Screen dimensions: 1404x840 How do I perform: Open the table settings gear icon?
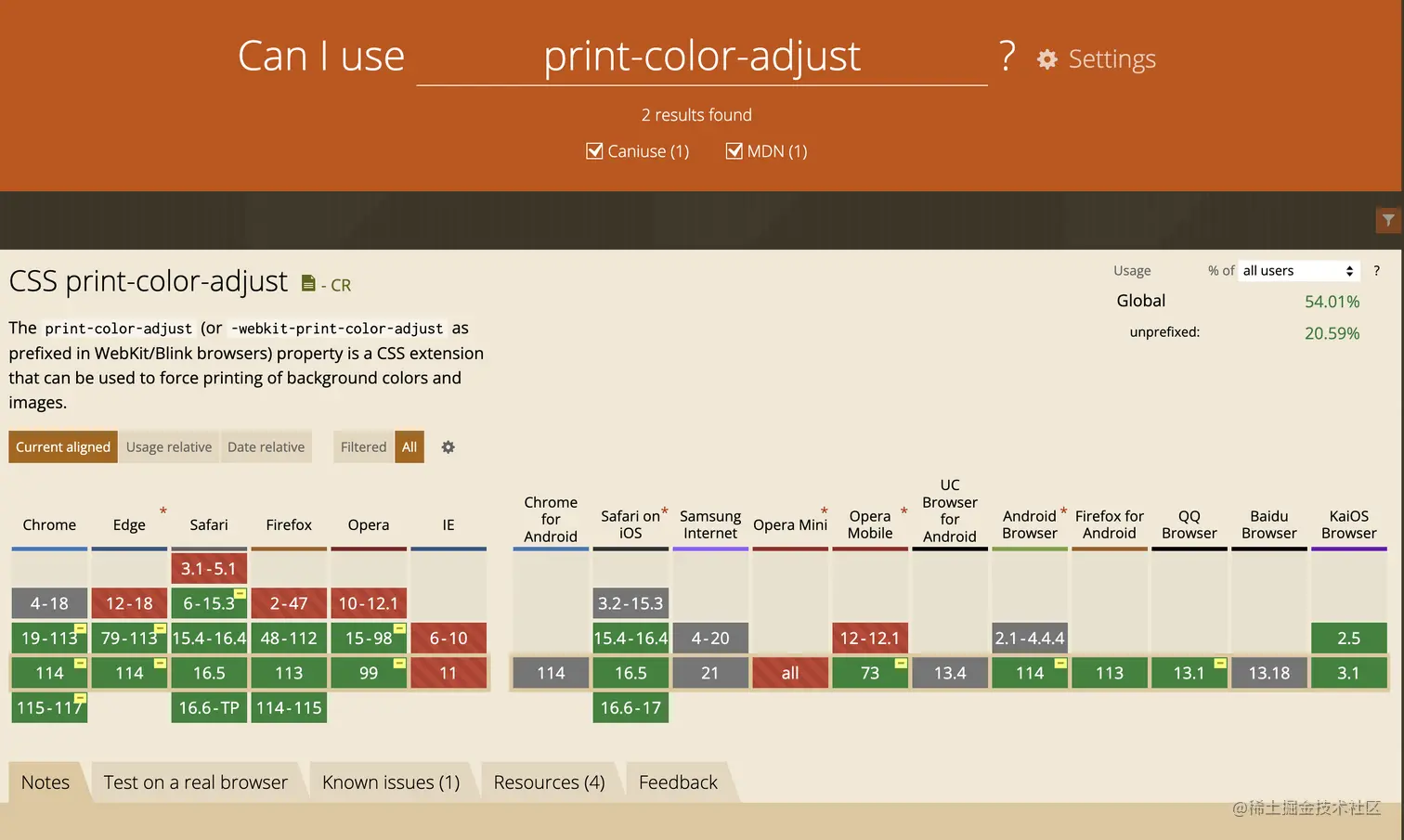448,447
